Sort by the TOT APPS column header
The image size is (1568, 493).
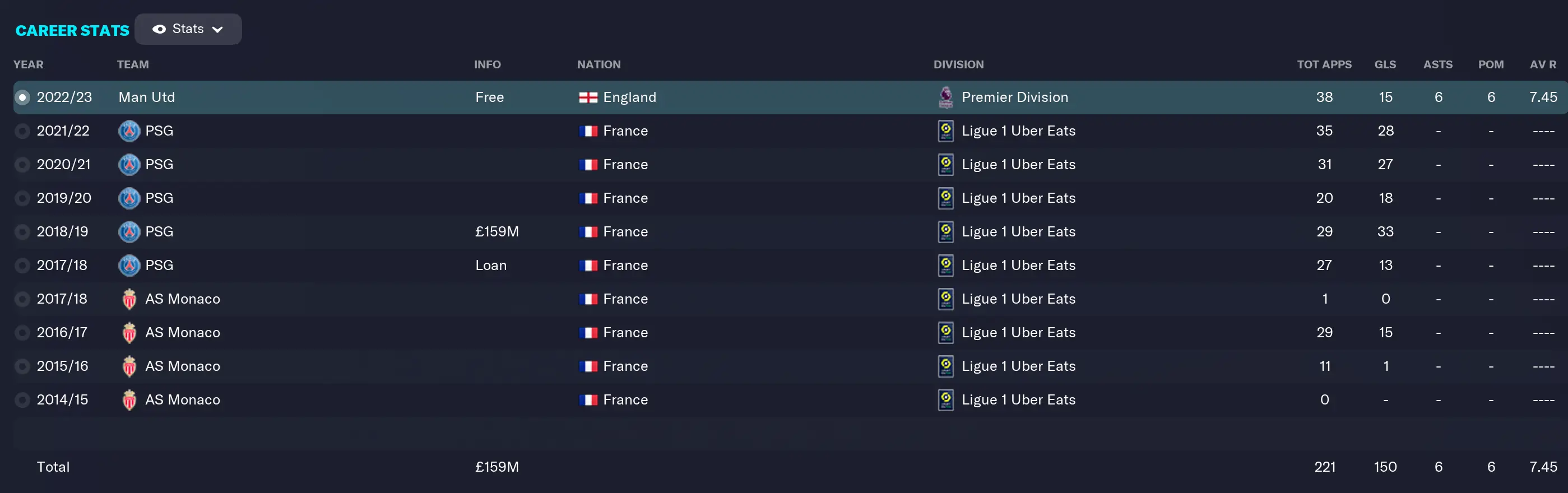1324,64
